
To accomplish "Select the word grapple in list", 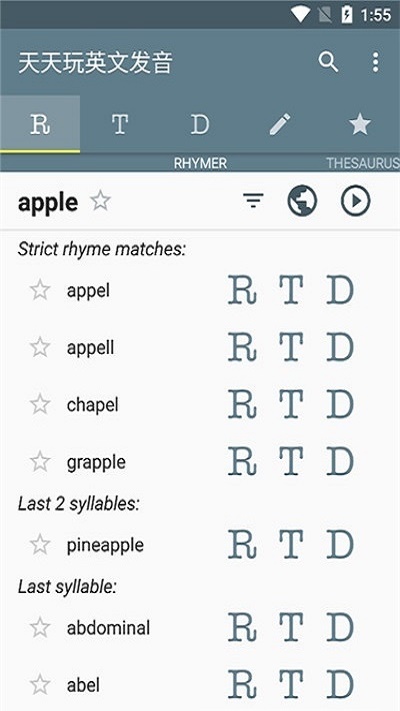I will tap(96, 463).
